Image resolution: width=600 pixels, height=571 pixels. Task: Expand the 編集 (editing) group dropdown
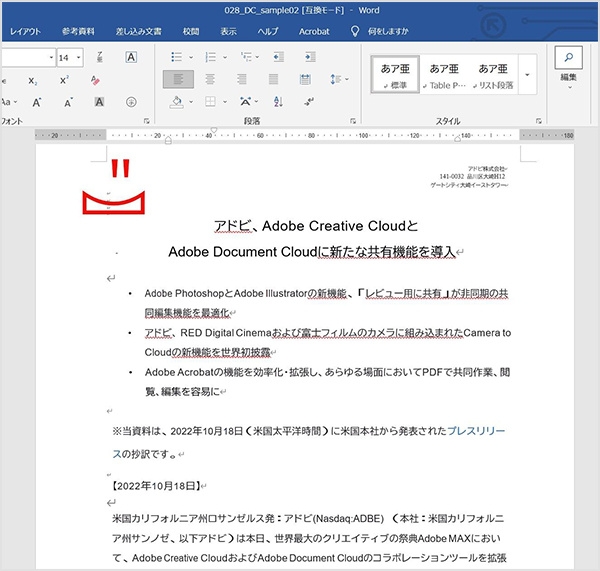[x=569, y=87]
